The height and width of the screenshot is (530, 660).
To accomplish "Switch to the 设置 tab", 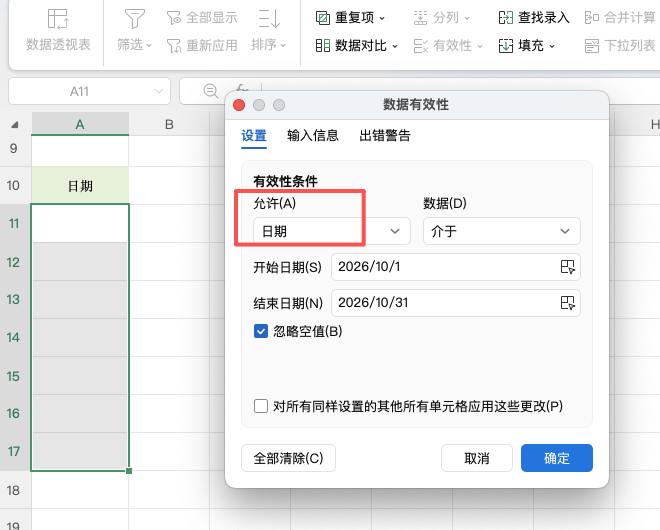I will pos(254,136).
